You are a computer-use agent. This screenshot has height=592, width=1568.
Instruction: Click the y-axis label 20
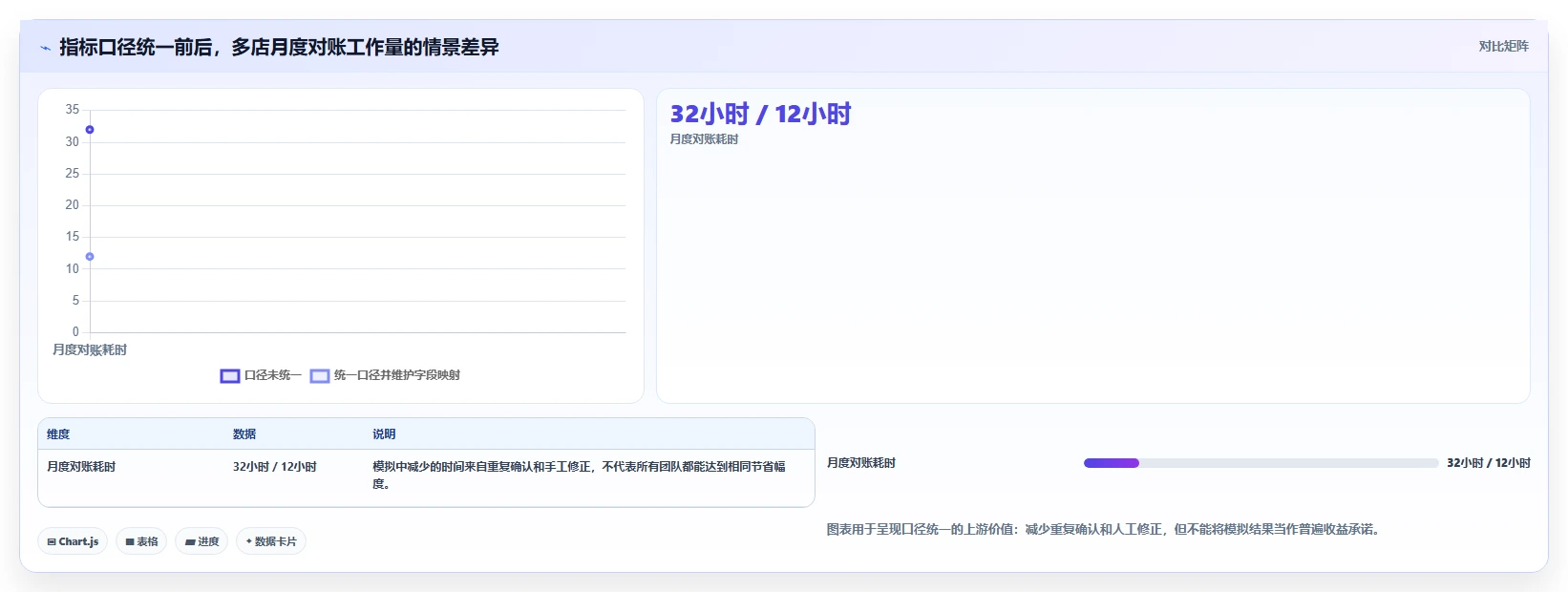pyautogui.click(x=73, y=205)
